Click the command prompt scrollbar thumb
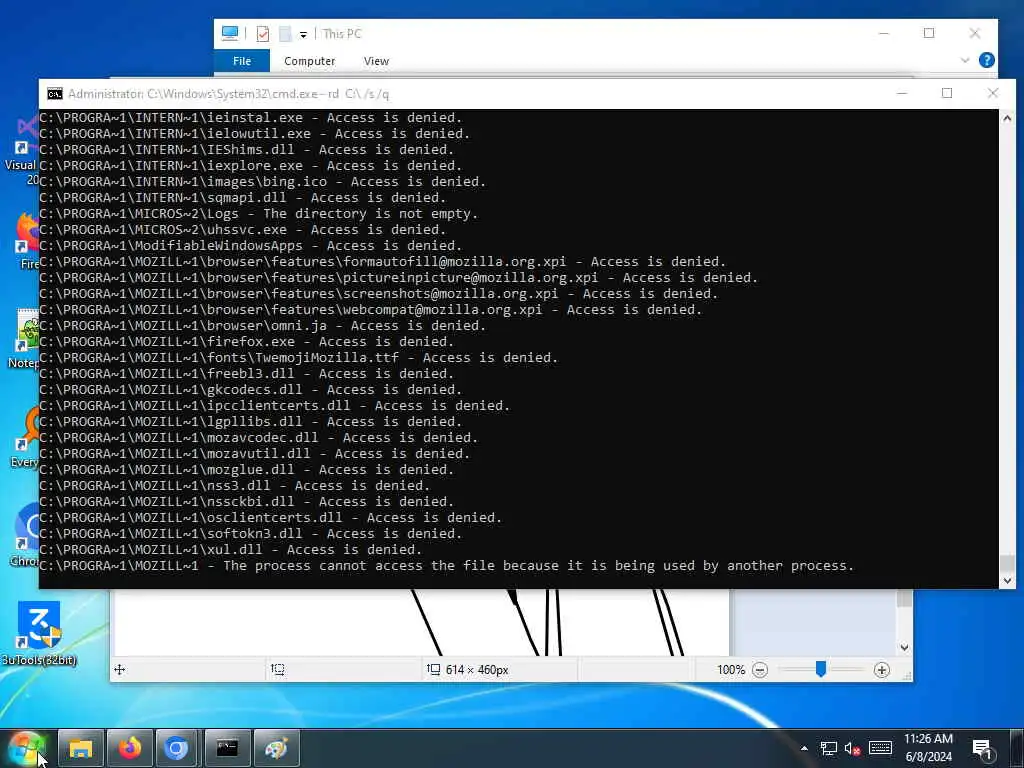The height and width of the screenshot is (768, 1024). pos(1007,563)
